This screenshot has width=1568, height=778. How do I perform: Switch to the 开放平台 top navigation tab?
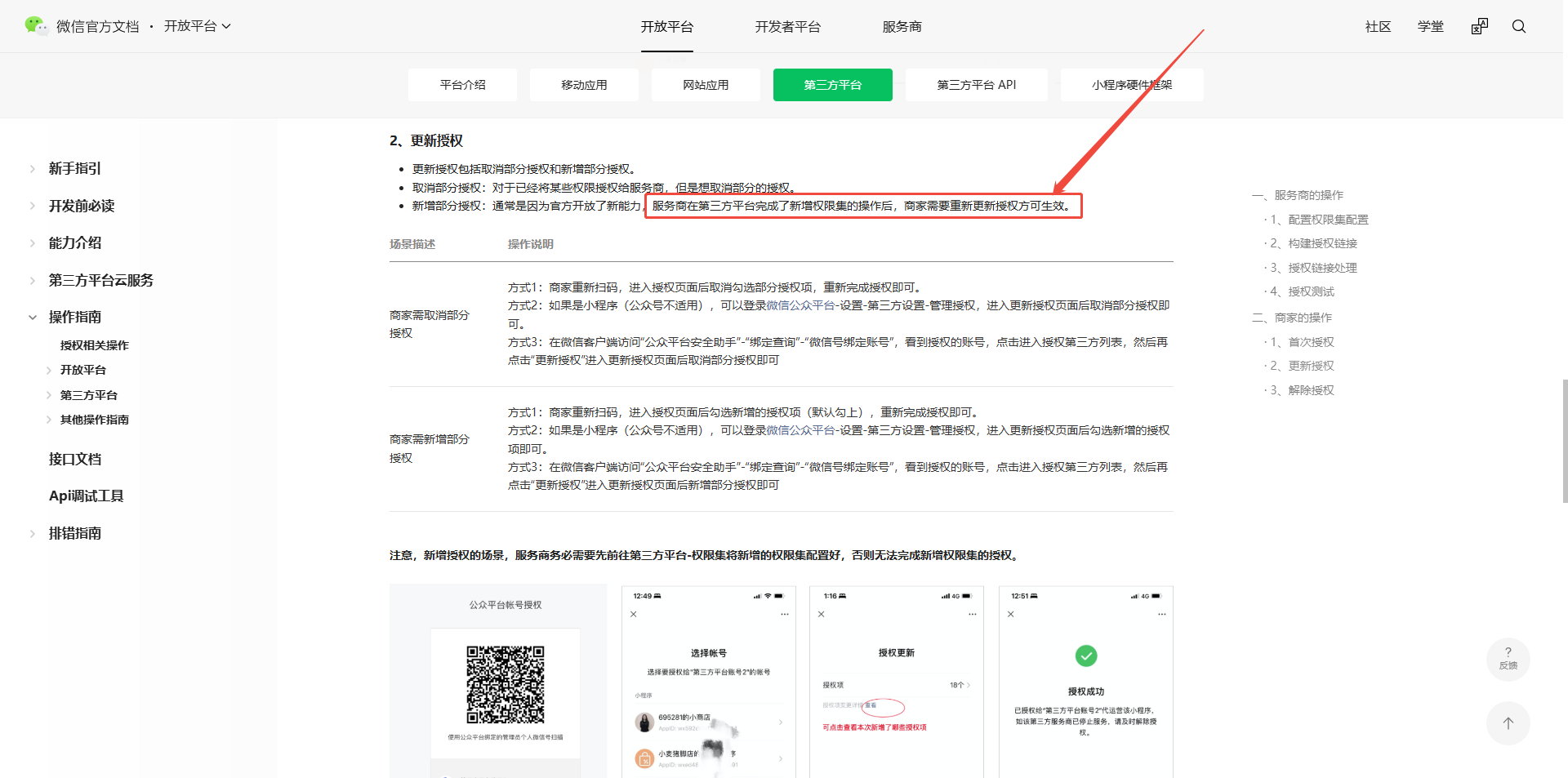tap(667, 27)
